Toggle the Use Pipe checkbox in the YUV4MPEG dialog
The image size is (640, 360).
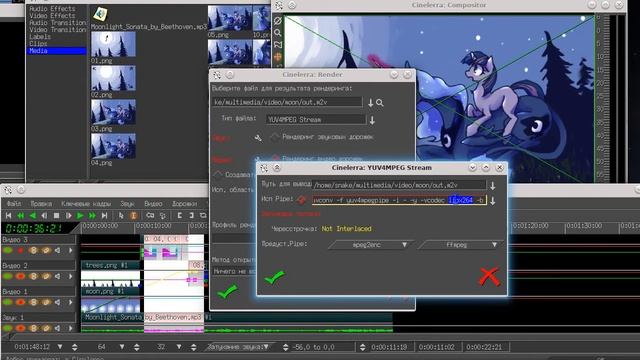301,200
